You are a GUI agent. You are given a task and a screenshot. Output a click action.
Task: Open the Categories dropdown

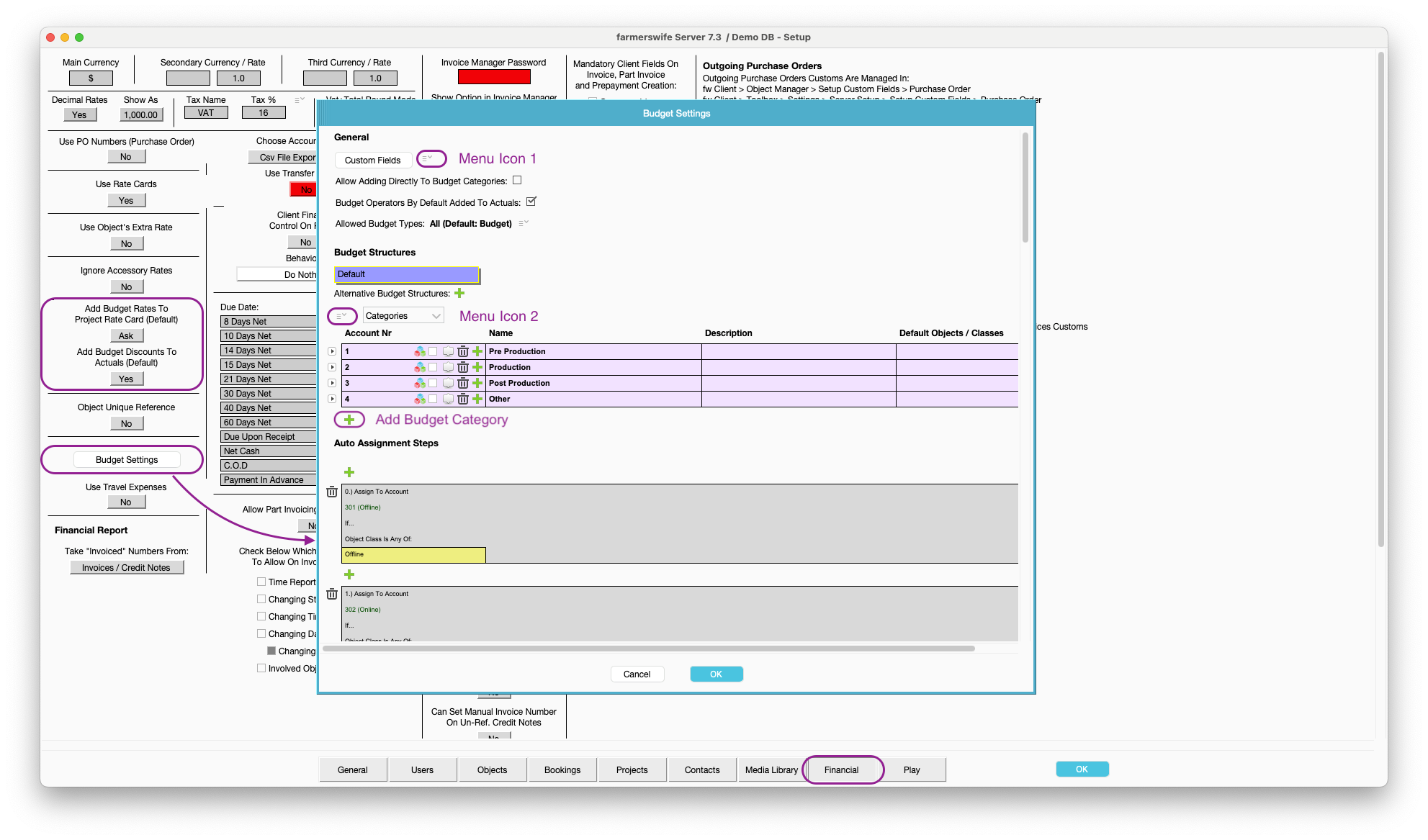click(x=403, y=316)
